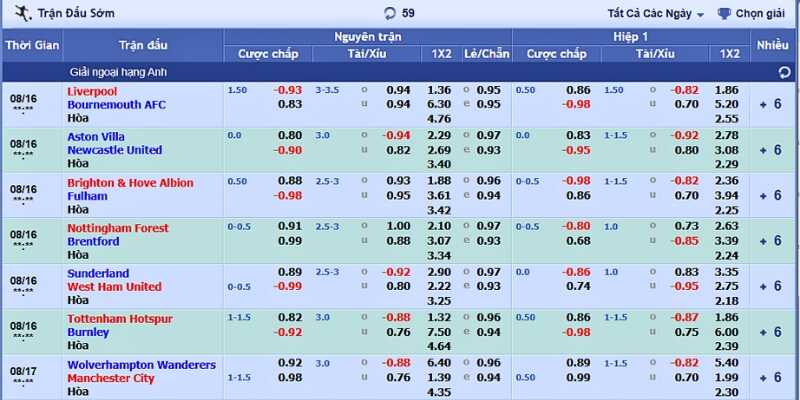Pick Newcastle United handicap odds -0.90
Screen dimensions: 800x400
(x=288, y=151)
